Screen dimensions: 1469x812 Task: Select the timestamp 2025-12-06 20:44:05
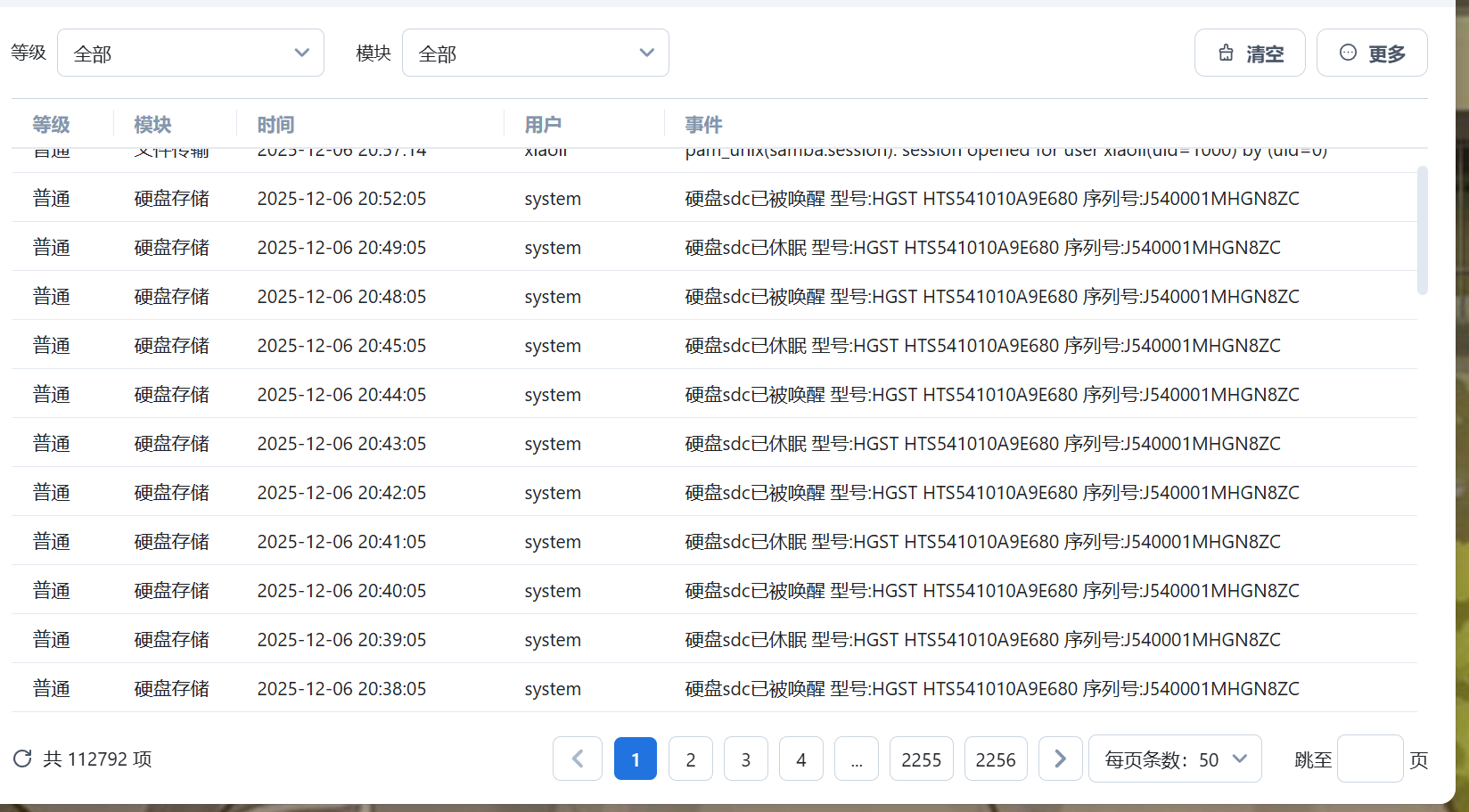[341, 395]
